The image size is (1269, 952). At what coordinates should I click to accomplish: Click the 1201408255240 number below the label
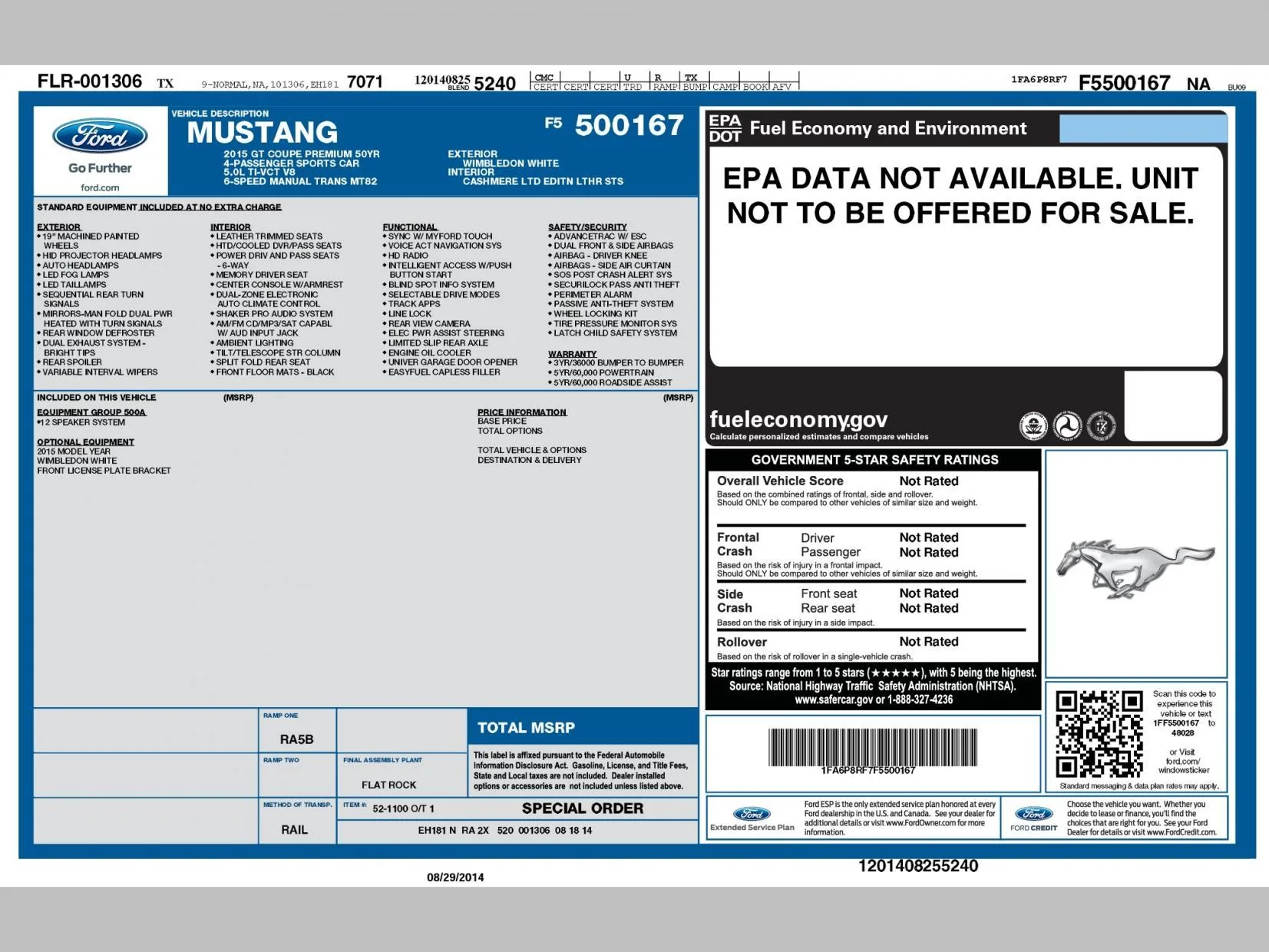[x=918, y=866]
